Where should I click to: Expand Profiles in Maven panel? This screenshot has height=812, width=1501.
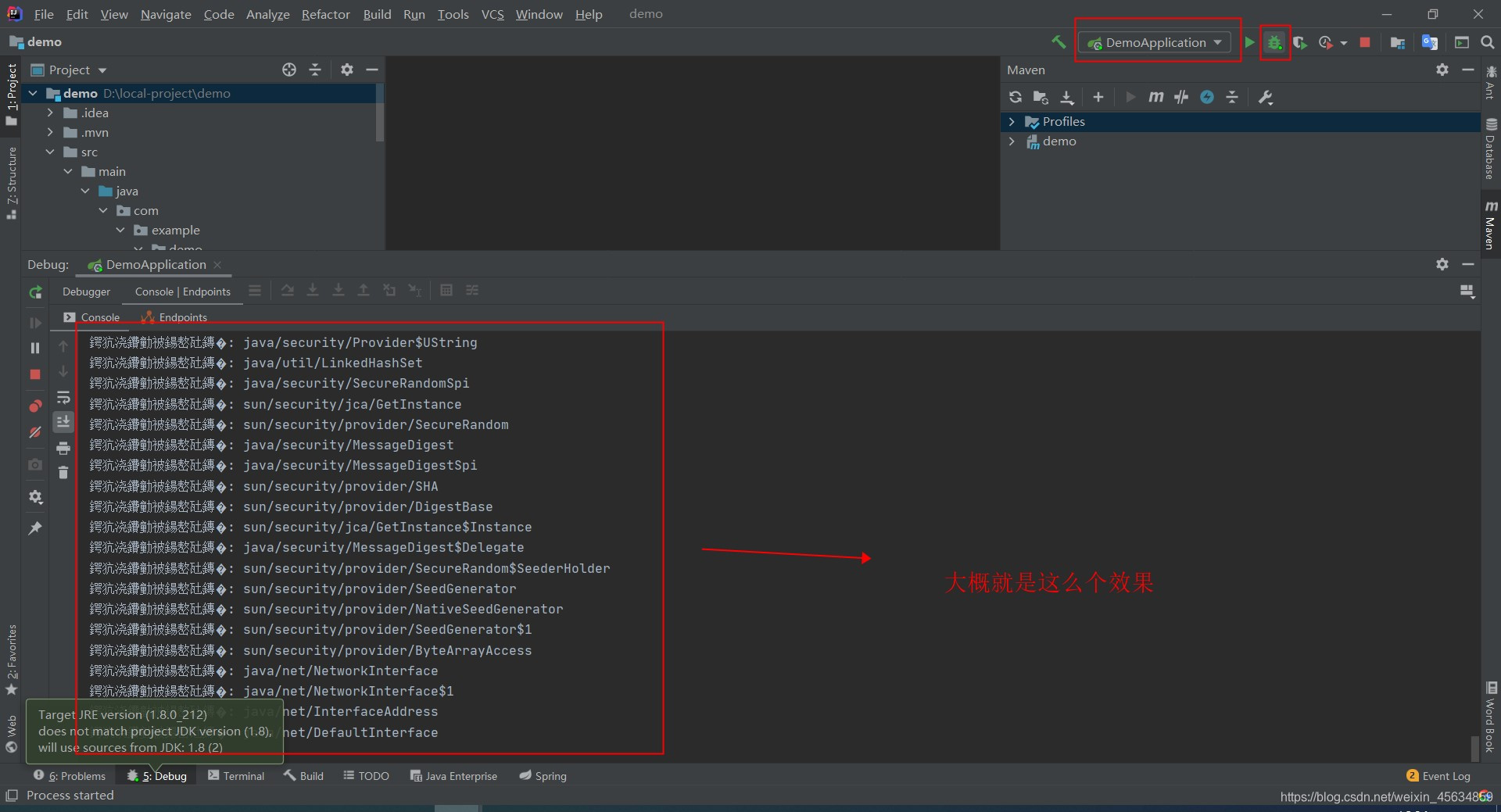click(x=1012, y=121)
